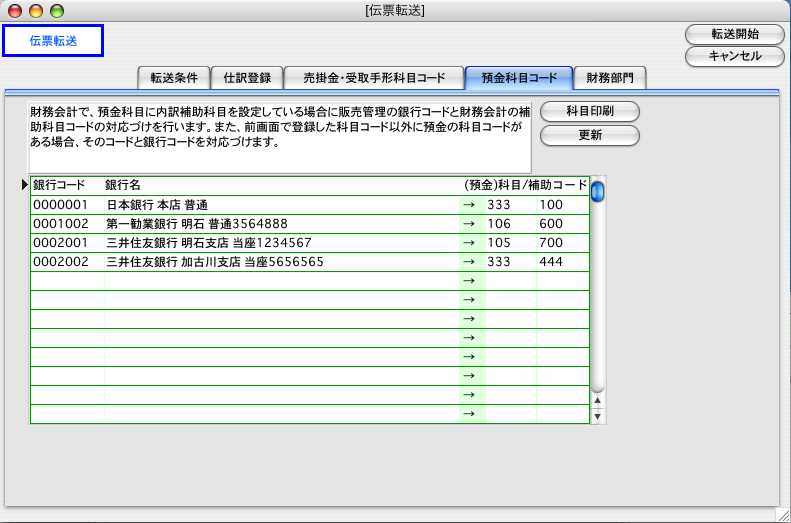791x523 pixels.
Task: Click the blue scrollbar thumb
Action: pyautogui.click(x=597, y=192)
